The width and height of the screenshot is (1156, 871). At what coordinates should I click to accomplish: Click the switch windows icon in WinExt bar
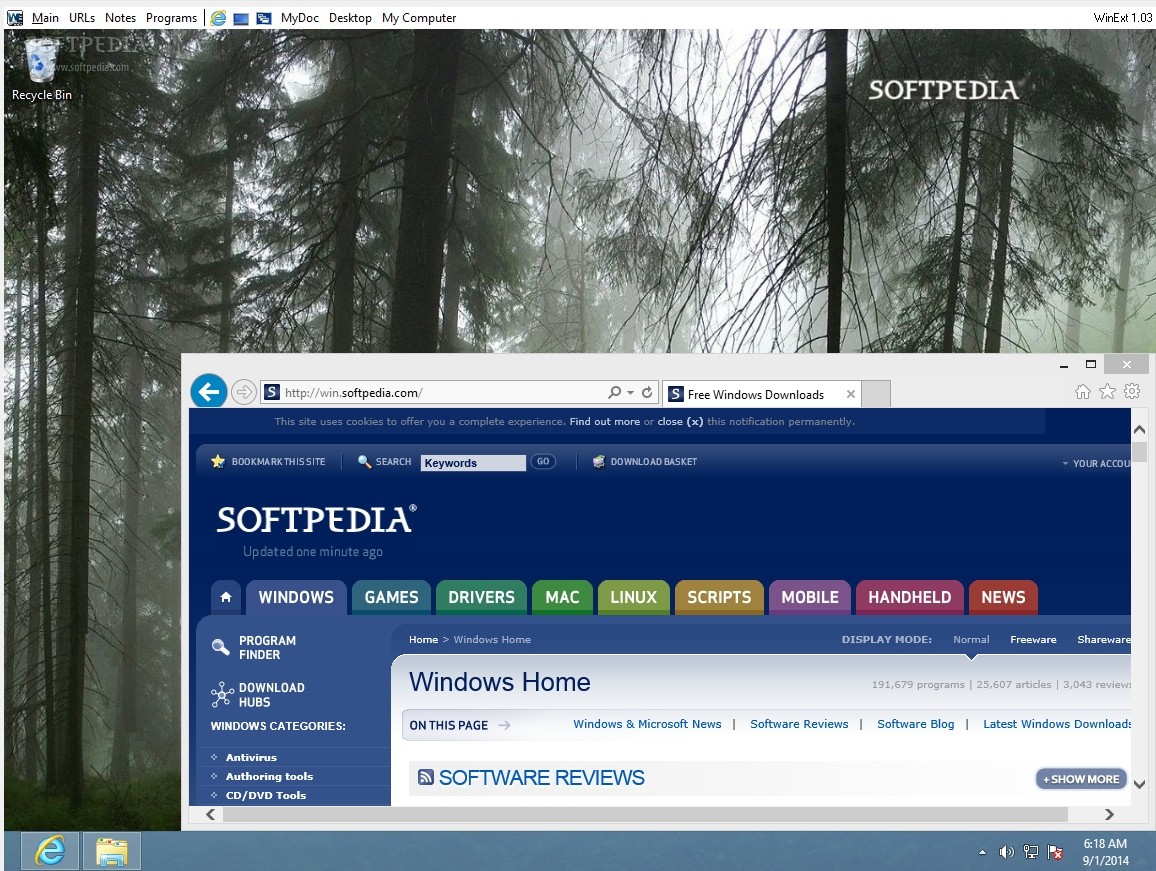point(263,18)
